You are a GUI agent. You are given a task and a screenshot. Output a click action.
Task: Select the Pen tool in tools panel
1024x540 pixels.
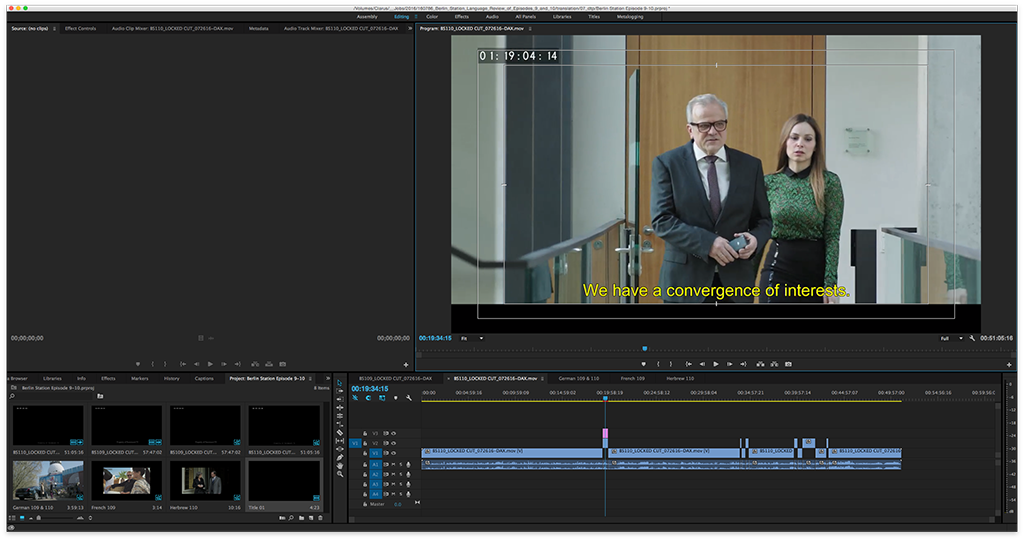click(x=340, y=457)
